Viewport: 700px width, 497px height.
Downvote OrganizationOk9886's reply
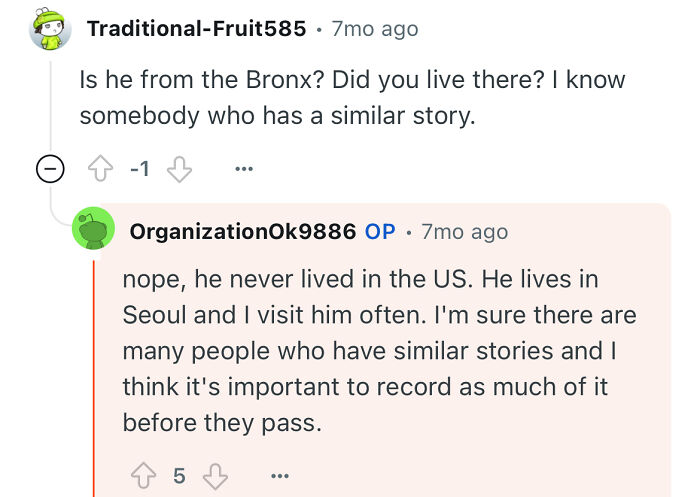(217, 474)
